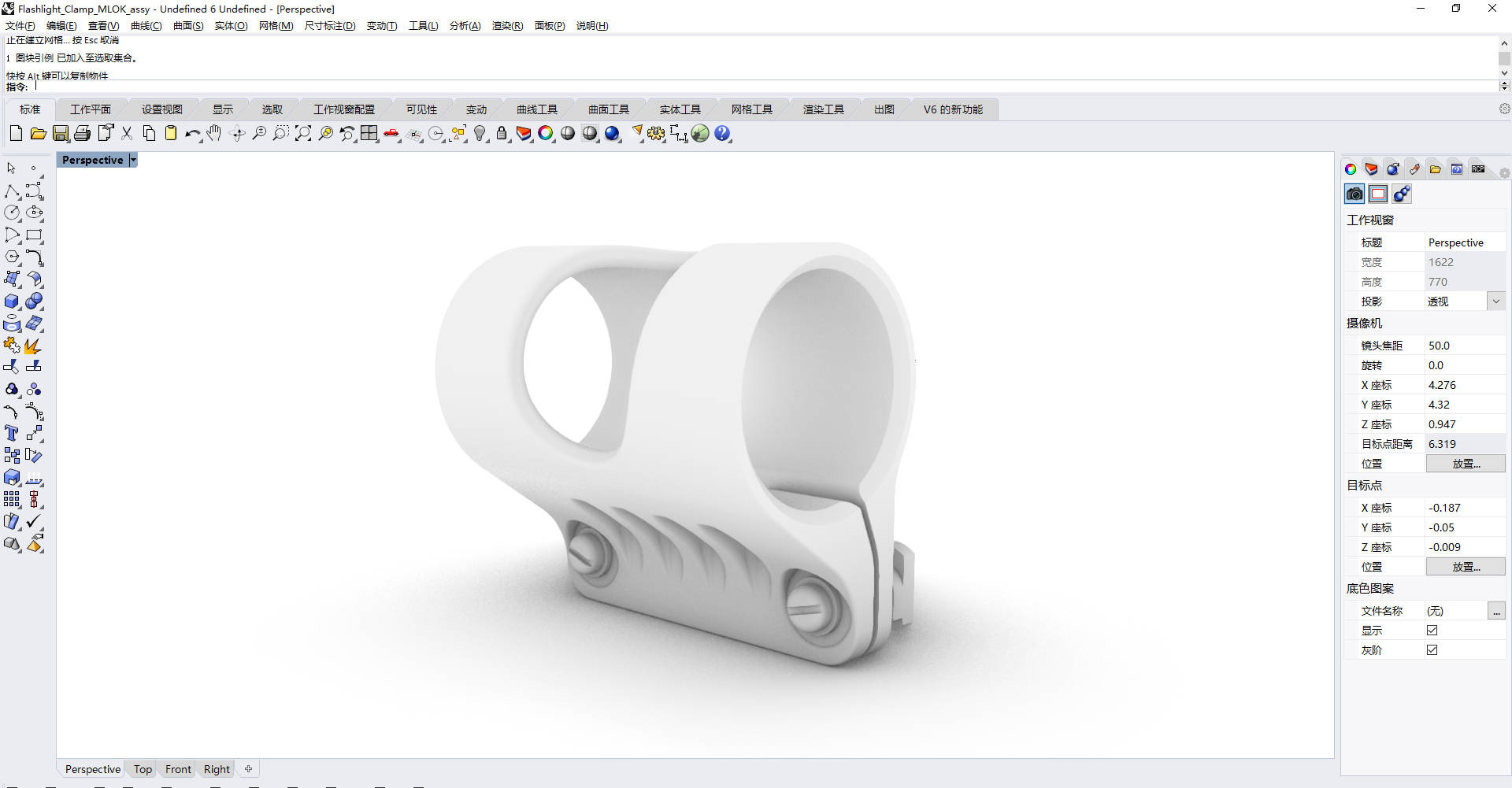Viewport: 1512px width, 788px height.
Task: Switch to the Top viewport tab
Action: coord(143,769)
